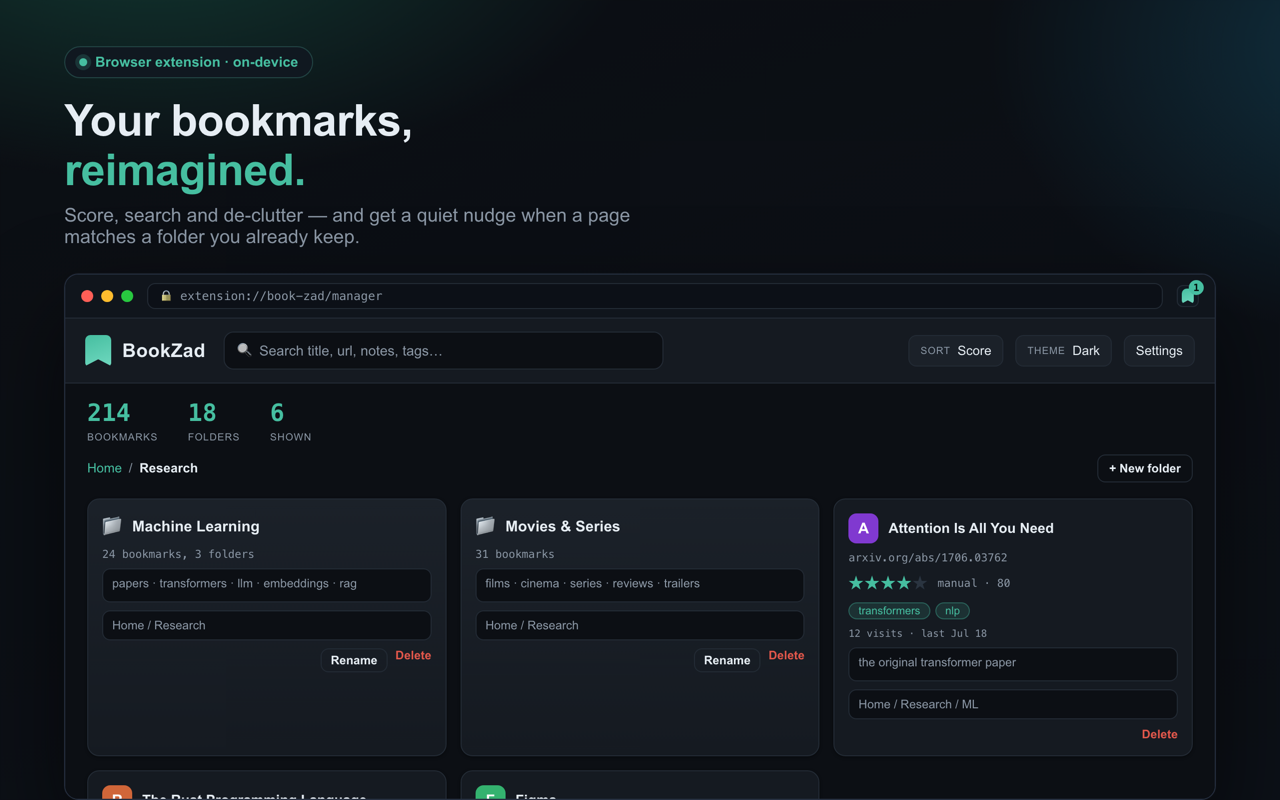Go to Home in the breadcrumb
This screenshot has height=800, width=1280.
click(104, 468)
